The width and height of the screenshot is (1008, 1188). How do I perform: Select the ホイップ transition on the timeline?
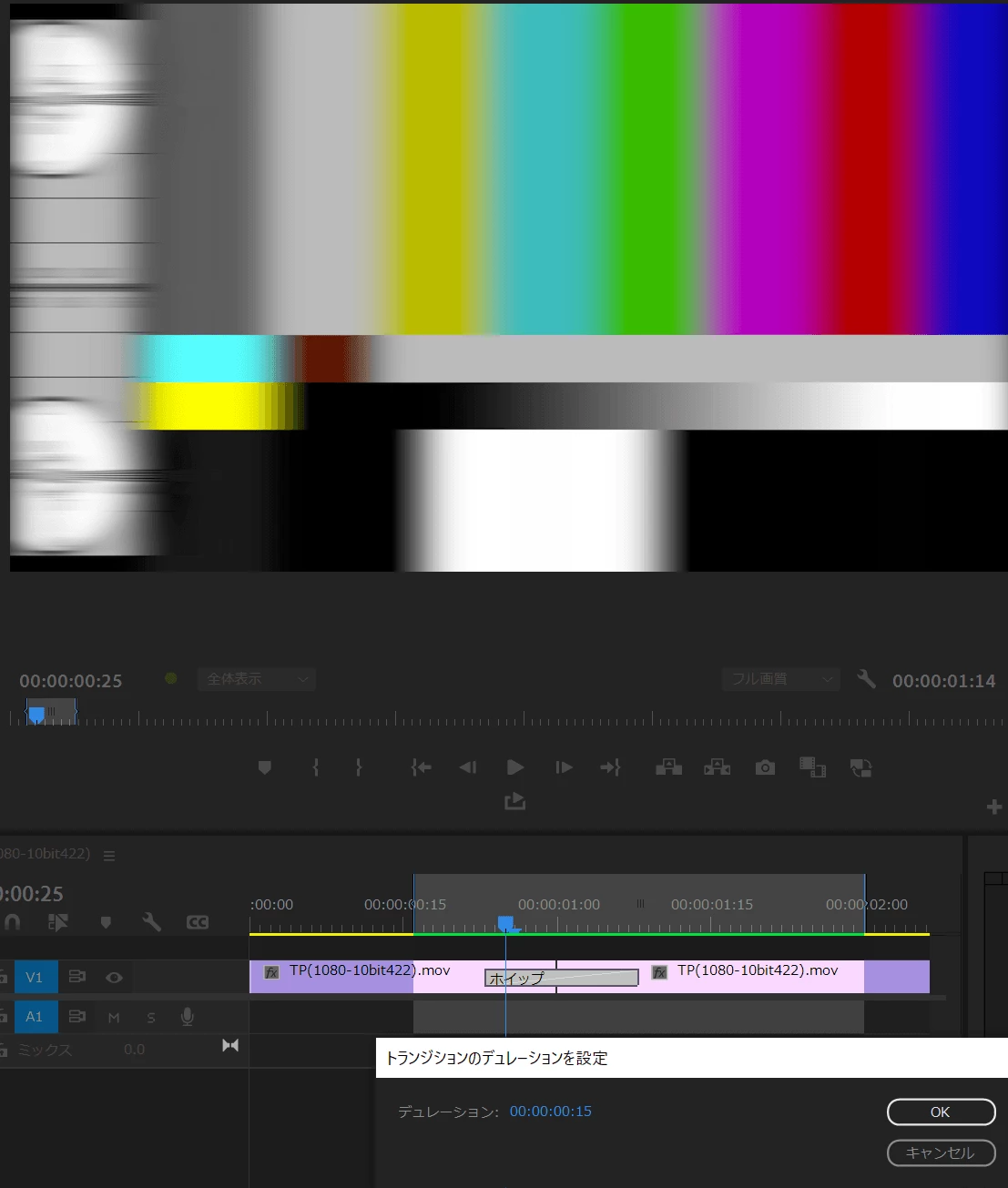561,978
